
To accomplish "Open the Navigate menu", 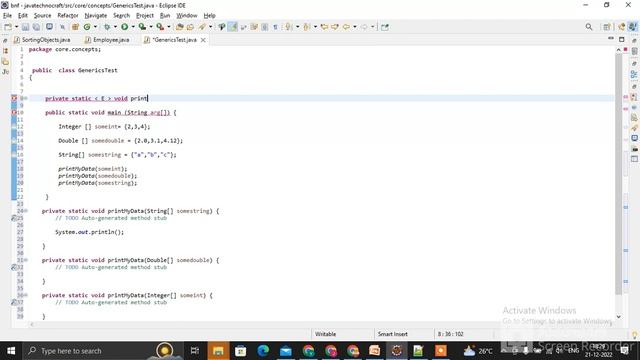I will coord(96,16).
